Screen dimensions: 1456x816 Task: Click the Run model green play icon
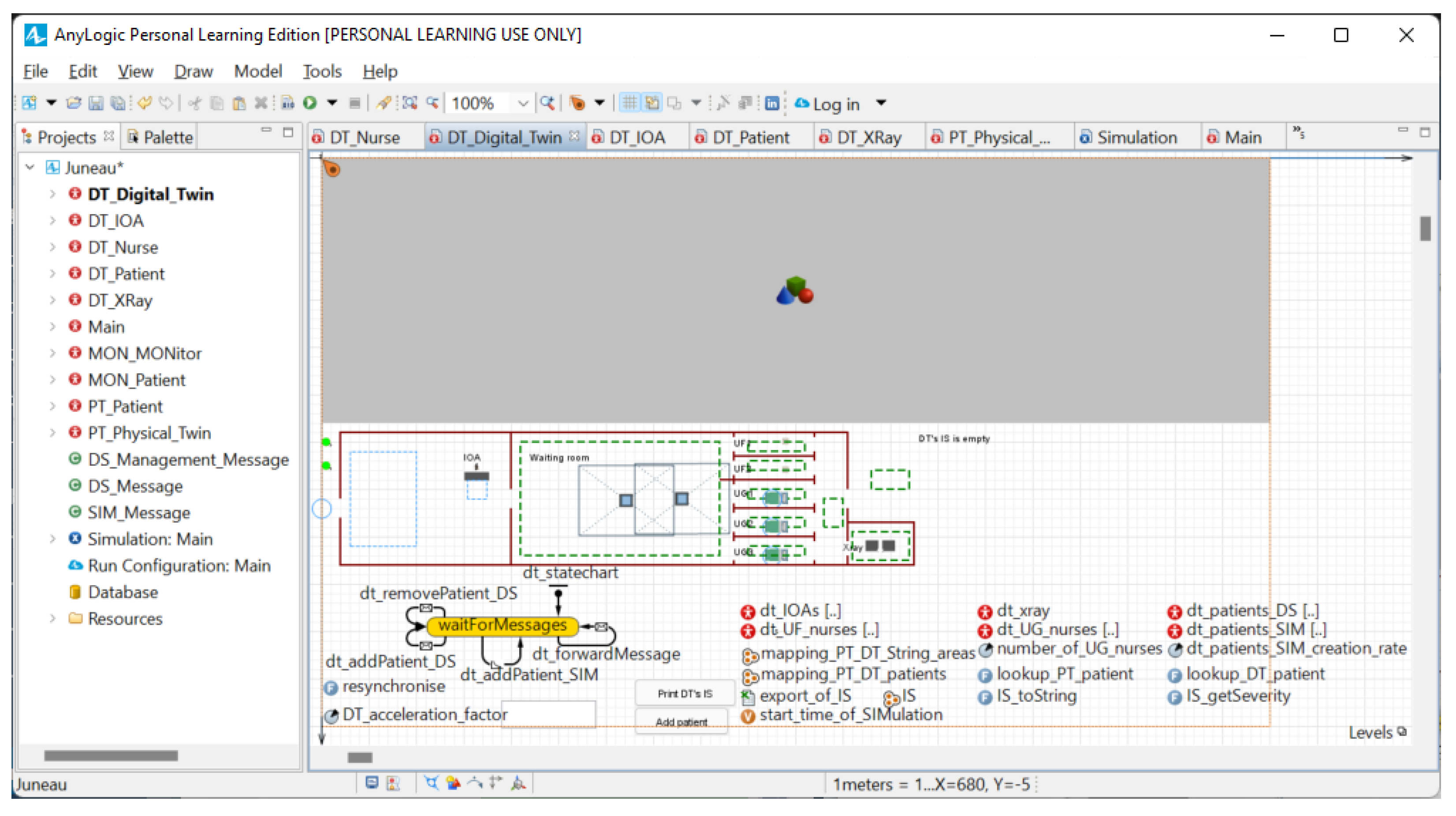[310, 103]
